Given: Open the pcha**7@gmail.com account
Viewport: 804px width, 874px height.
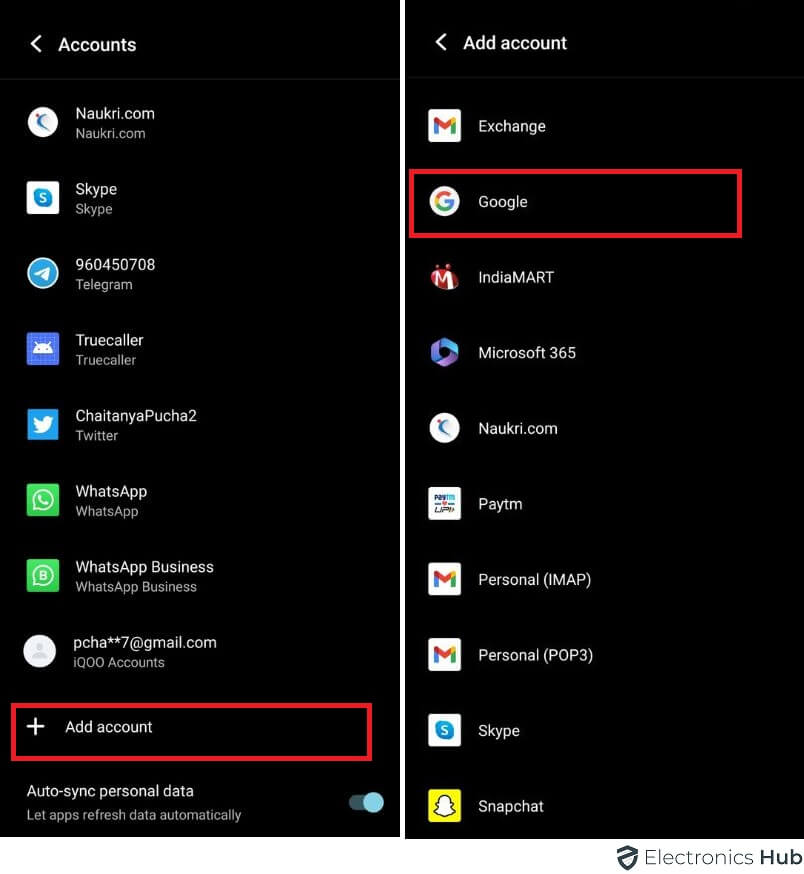Looking at the screenshot, I should 200,652.
